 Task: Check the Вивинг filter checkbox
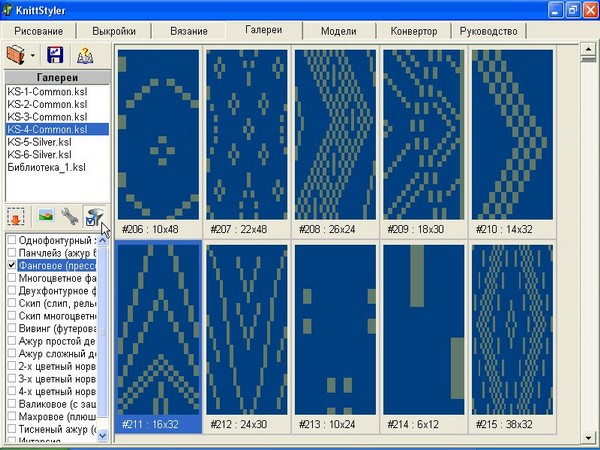[x=12, y=328]
